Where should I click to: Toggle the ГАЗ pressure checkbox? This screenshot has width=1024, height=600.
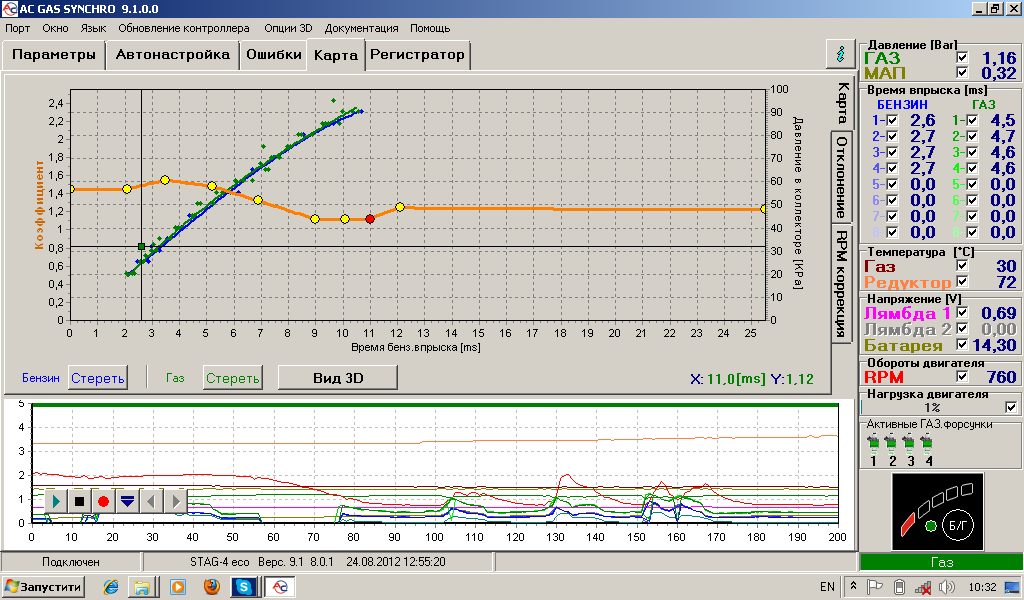962,57
